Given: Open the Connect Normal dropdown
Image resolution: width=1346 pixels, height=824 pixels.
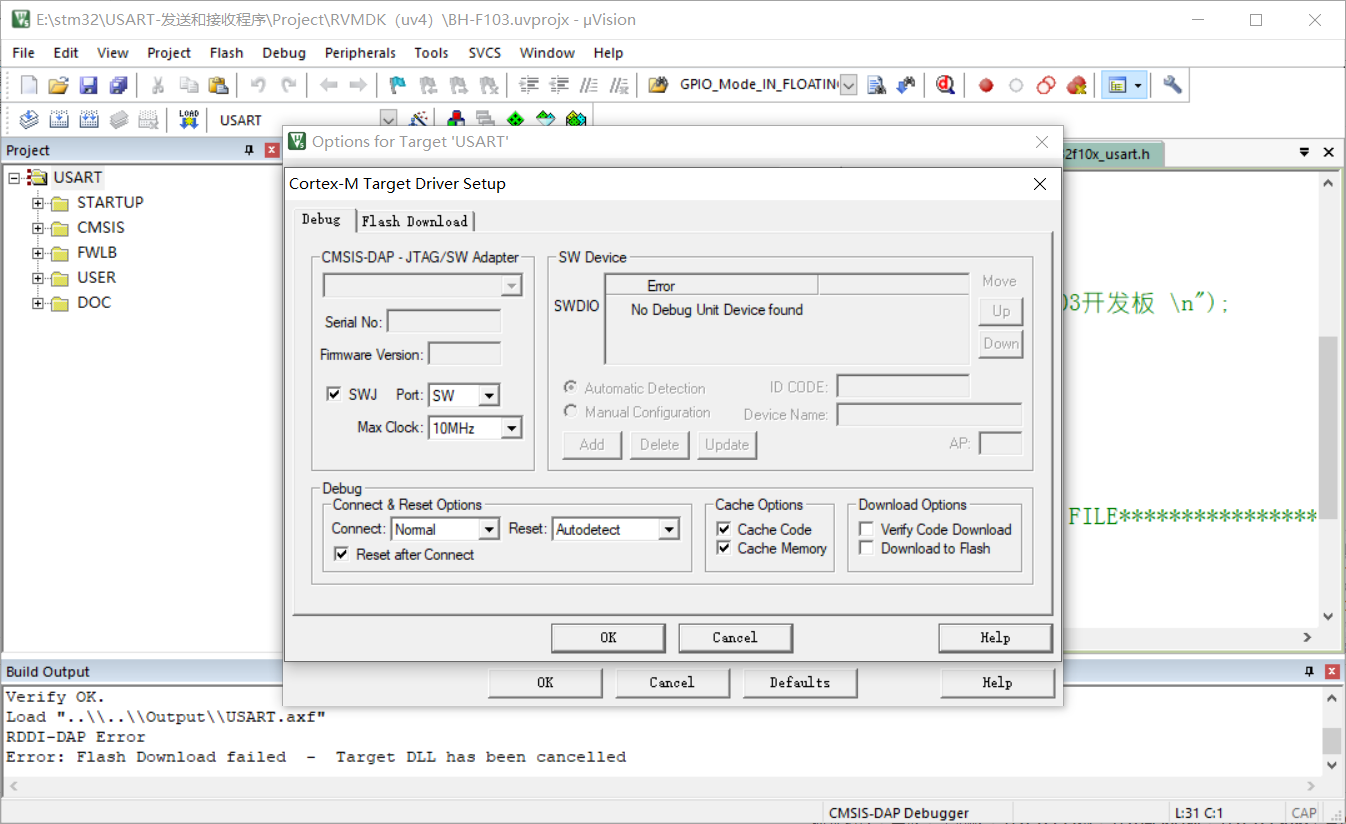Looking at the screenshot, I should (x=489, y=529).
